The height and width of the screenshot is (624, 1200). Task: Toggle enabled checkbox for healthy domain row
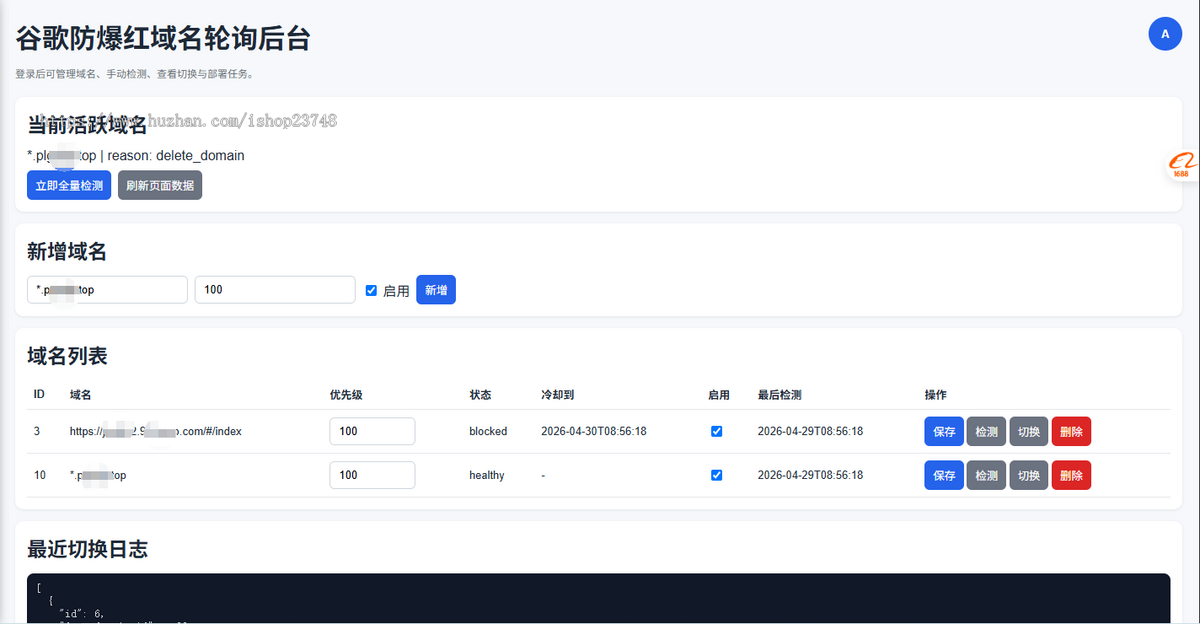716,475
